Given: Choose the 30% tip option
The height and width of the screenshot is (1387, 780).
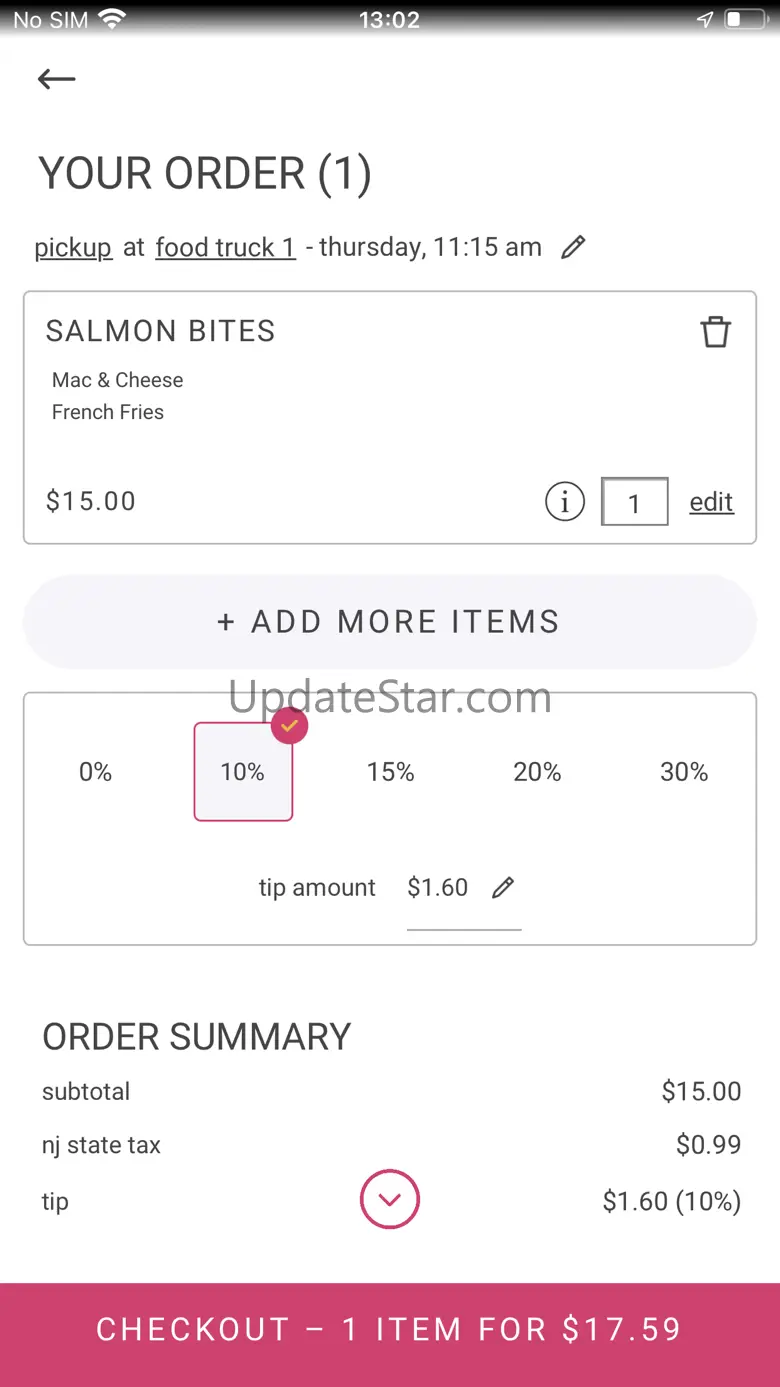Looking at the screenshot, I should pos(684,772).
